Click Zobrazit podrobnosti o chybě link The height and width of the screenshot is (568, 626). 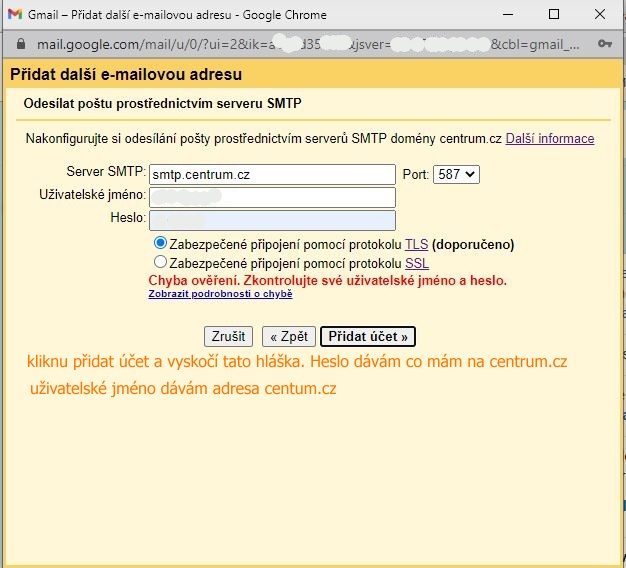pyautogui.click(x=220, y=294)
